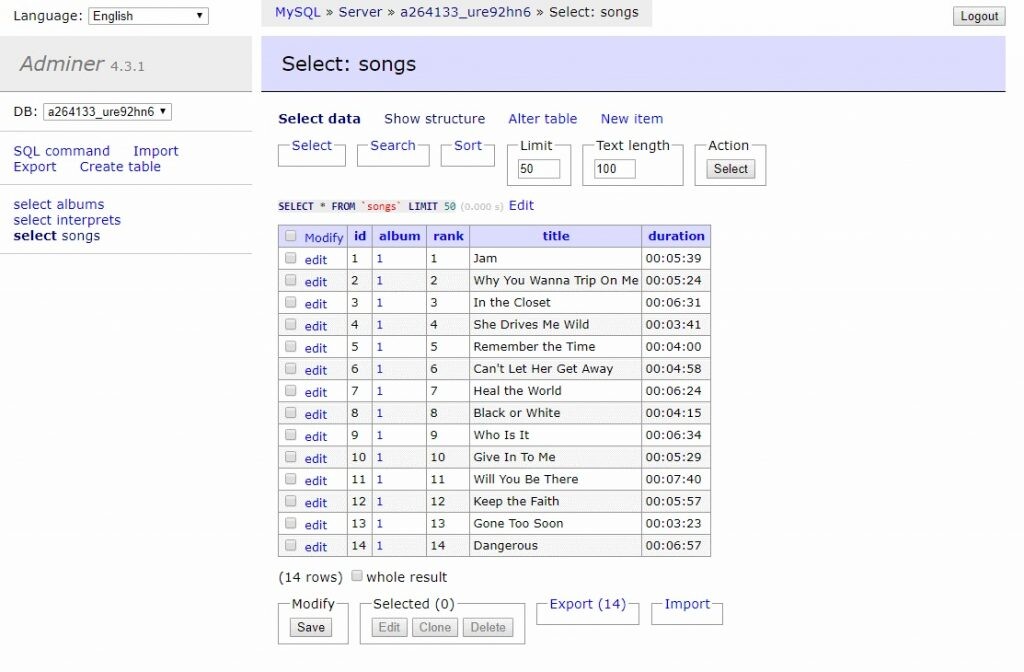Click inside the Limit input field
Screen dimensions: 1024x672
click(x=538, y=168)
